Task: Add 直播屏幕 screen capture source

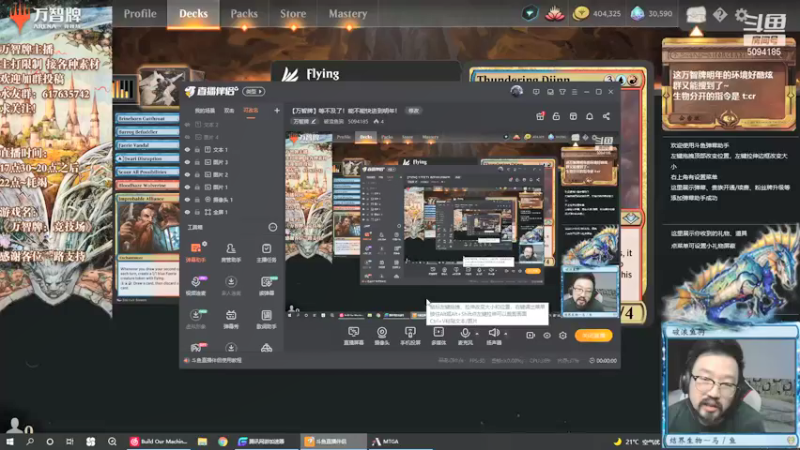Action: 353,336
